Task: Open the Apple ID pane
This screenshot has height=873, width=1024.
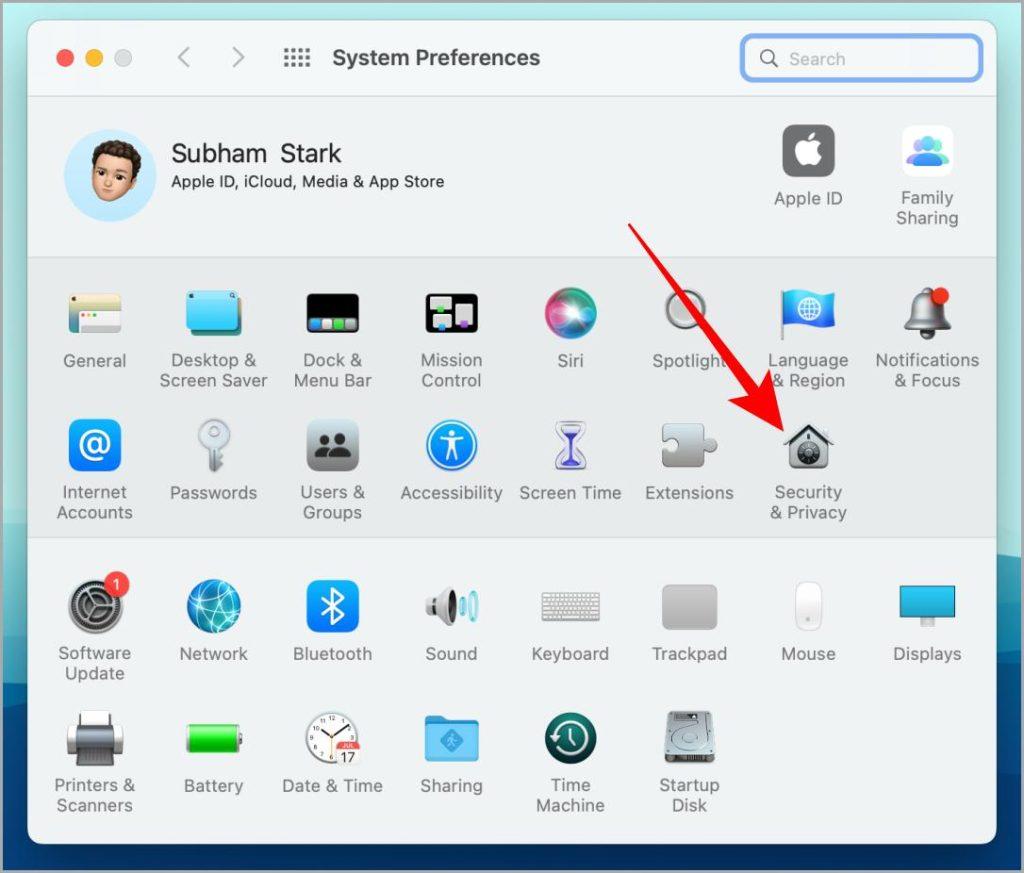Action: (x=808, y=151)
